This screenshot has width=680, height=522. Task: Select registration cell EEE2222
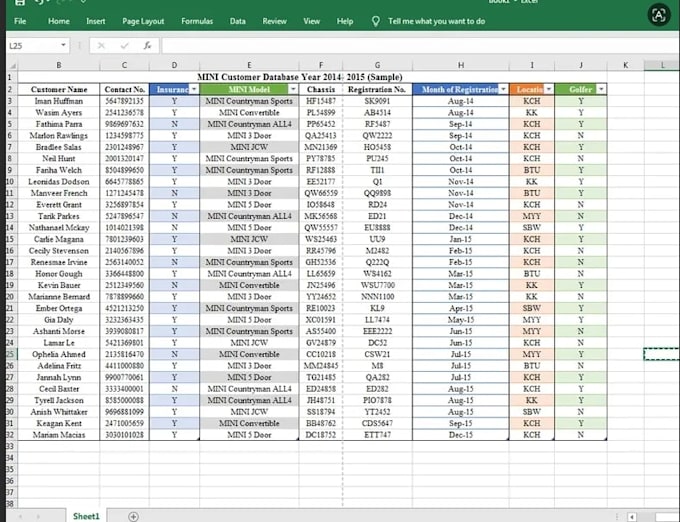377,331
